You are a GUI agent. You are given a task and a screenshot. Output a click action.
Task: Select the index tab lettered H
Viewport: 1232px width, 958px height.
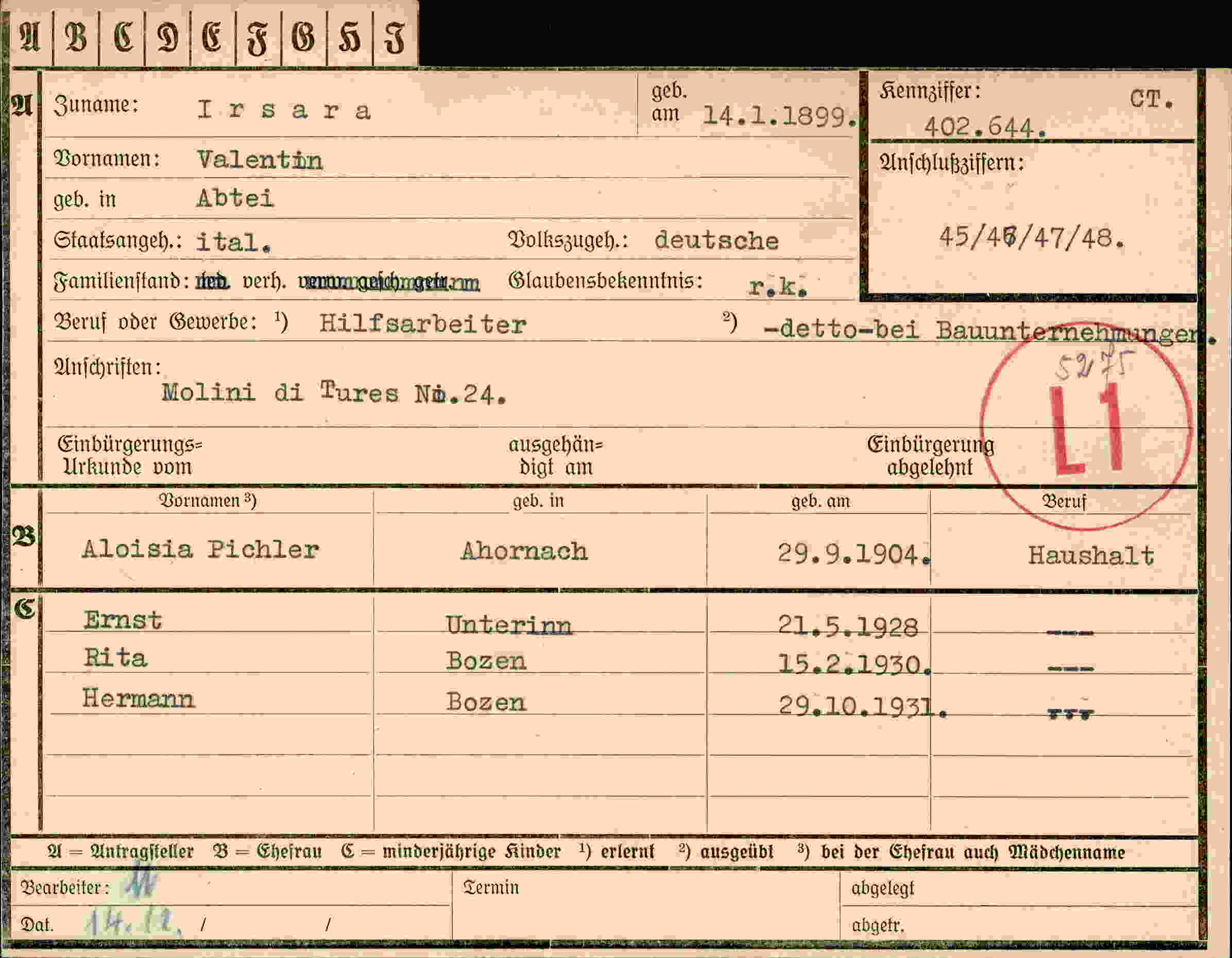click(x=350, y=37)
